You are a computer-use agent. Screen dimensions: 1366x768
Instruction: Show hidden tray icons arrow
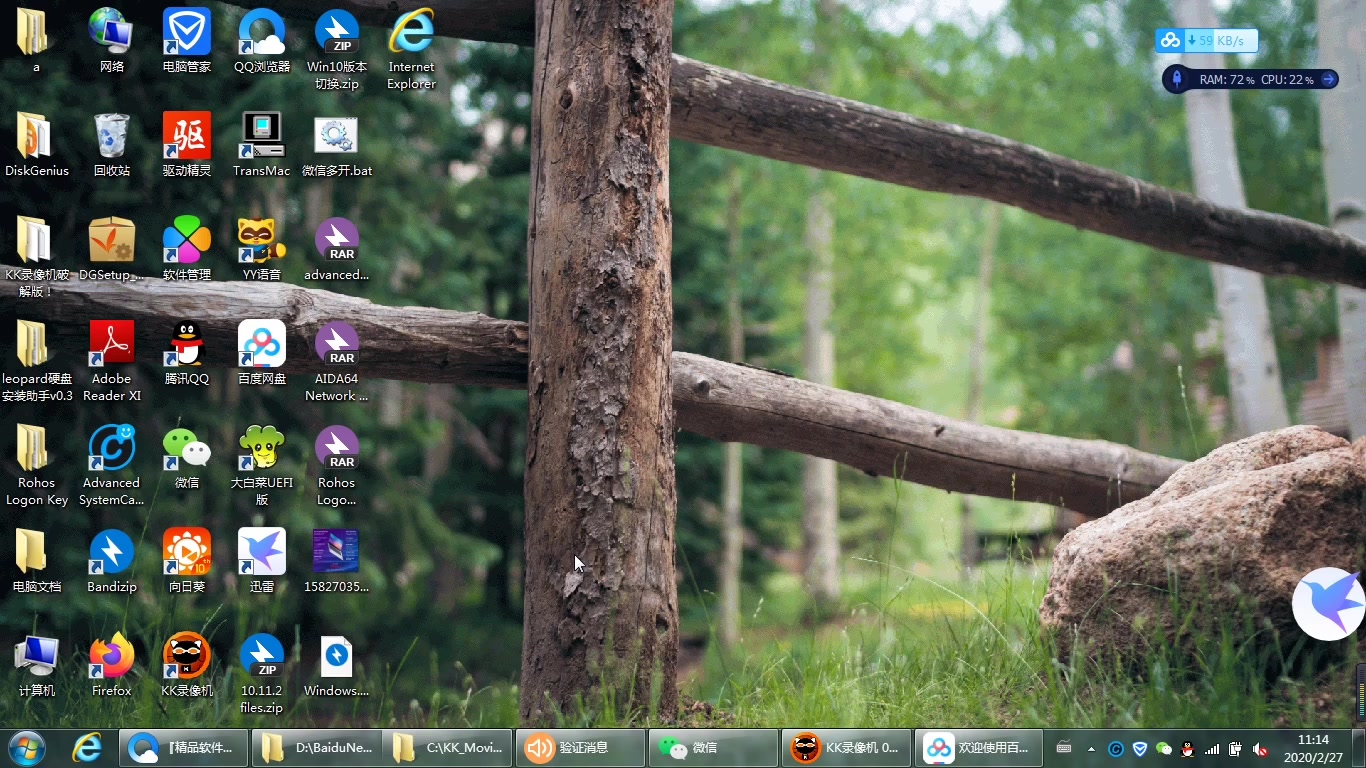[1091, 748]
